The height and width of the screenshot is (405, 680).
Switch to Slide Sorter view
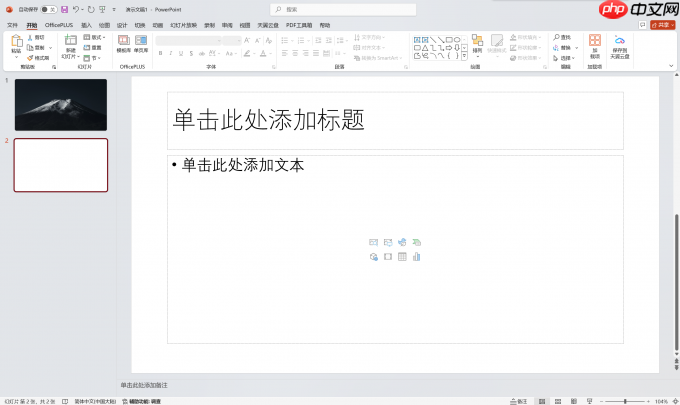click(558, 401)
